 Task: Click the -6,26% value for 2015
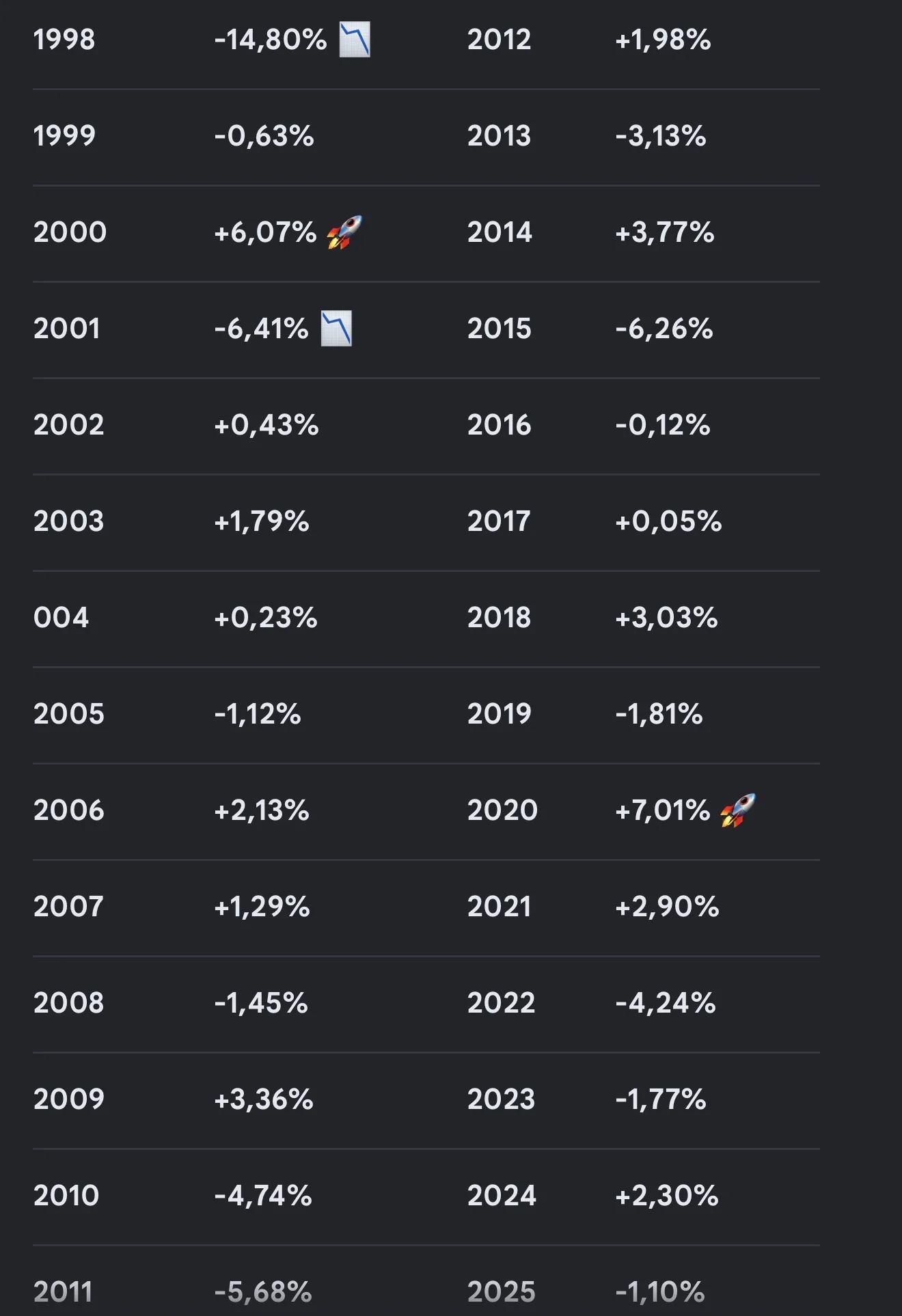(x=664, y=329)
